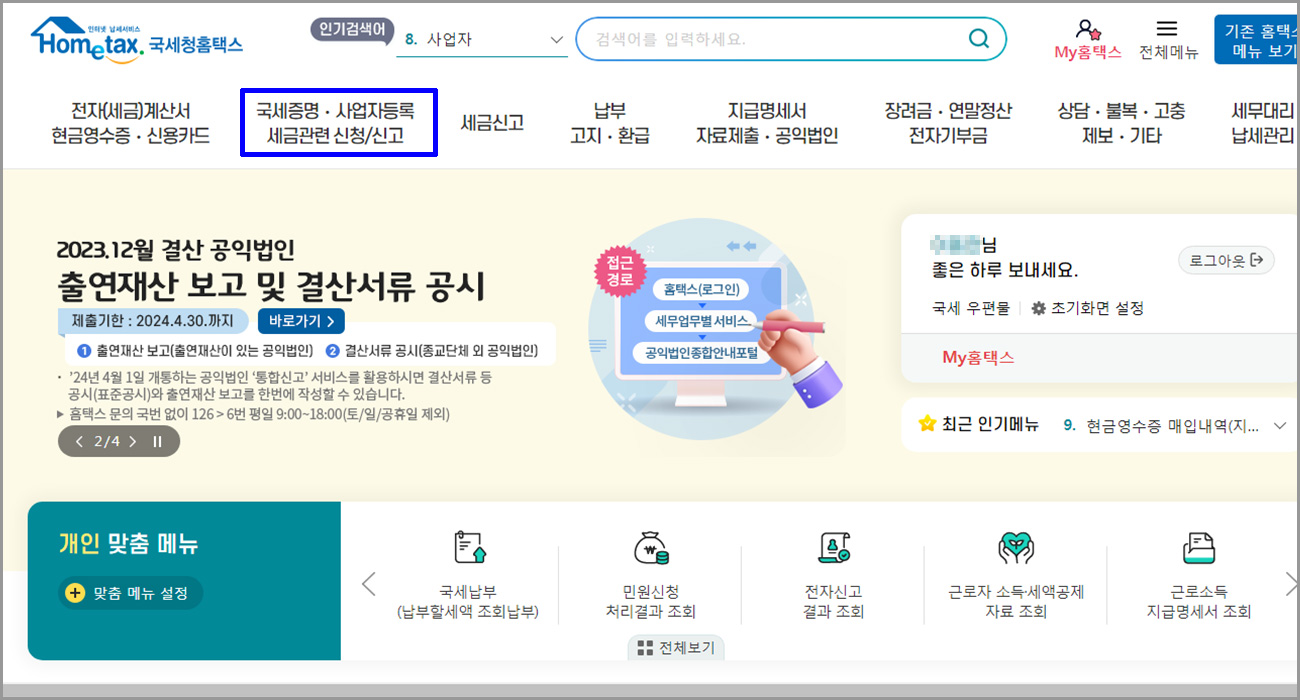The height and width of the screenshot is (700, 1300).
Task: Expand the 최근 인기메뉴 list chevron
Action: (x=1280, y=426)
